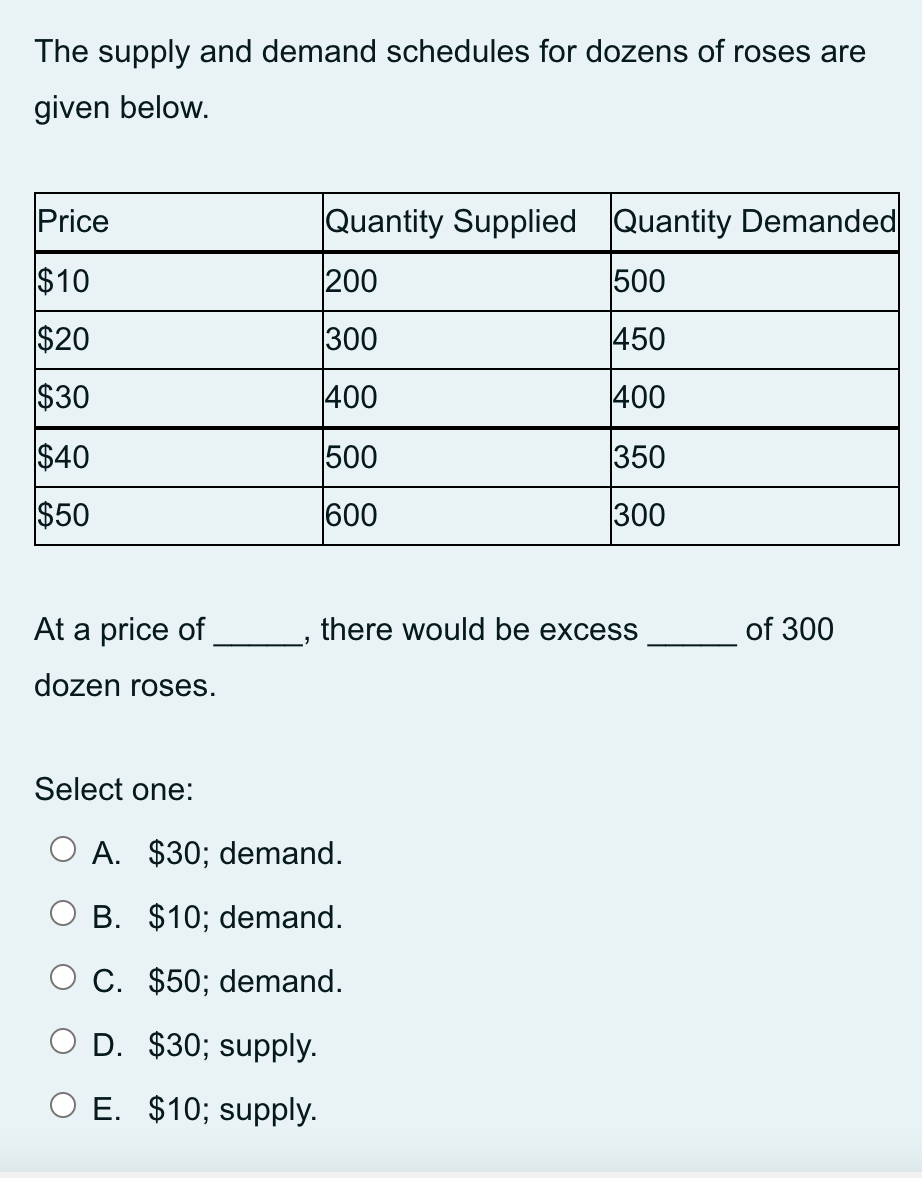Click the cell showing 200 quantity supplied

coord(350,281)
